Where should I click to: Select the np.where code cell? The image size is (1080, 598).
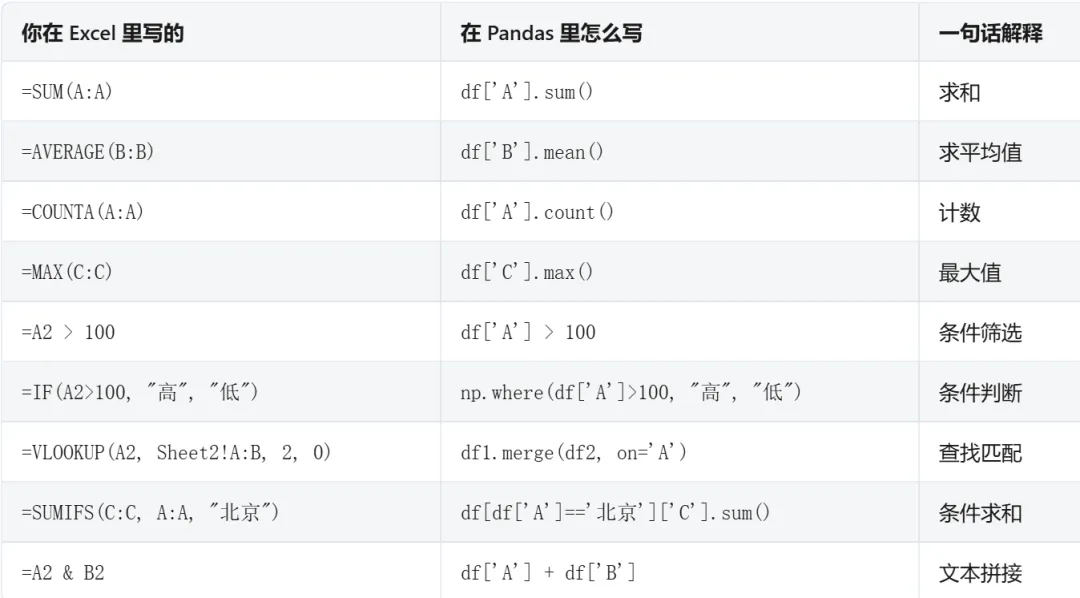[631, 392]
